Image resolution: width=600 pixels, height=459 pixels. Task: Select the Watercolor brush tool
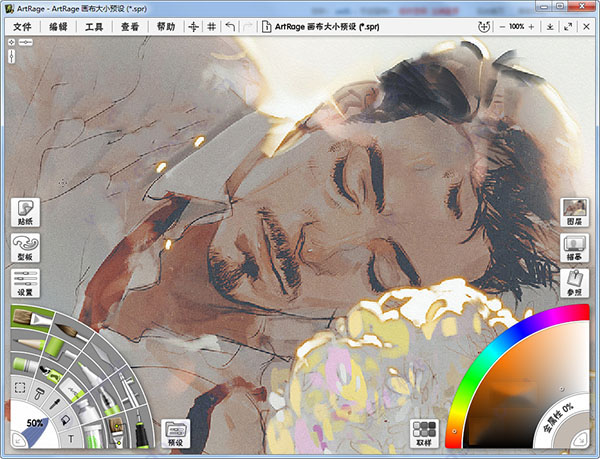tap(72, 332)
